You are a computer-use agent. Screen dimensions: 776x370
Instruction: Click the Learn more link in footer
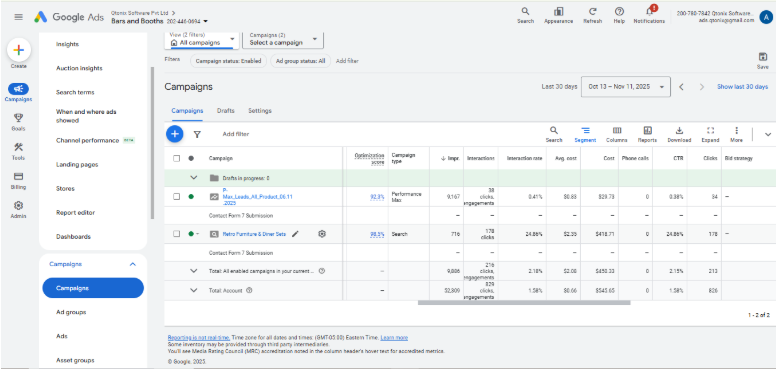click(394, 338)
